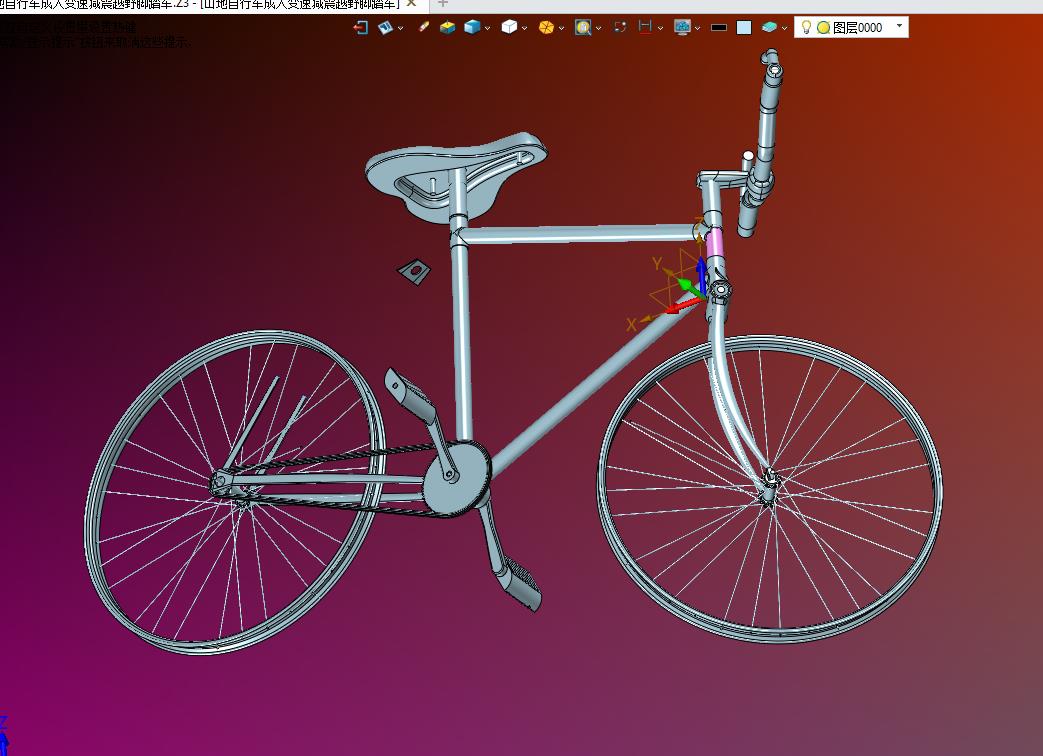
Task: Select the white cube display icon
Action: coord(510,27)
